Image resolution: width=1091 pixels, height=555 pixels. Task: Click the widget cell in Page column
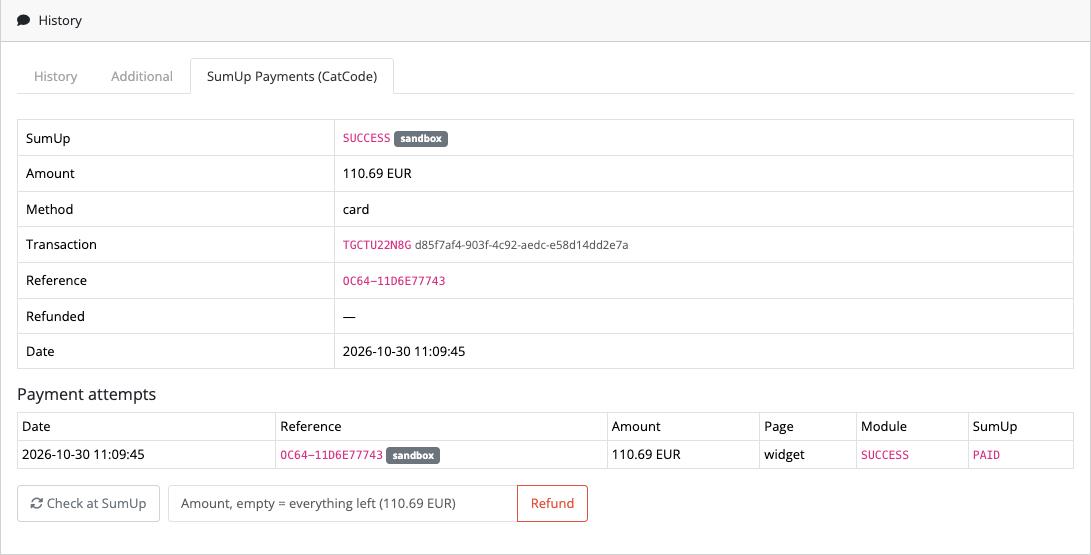[784, 455]
